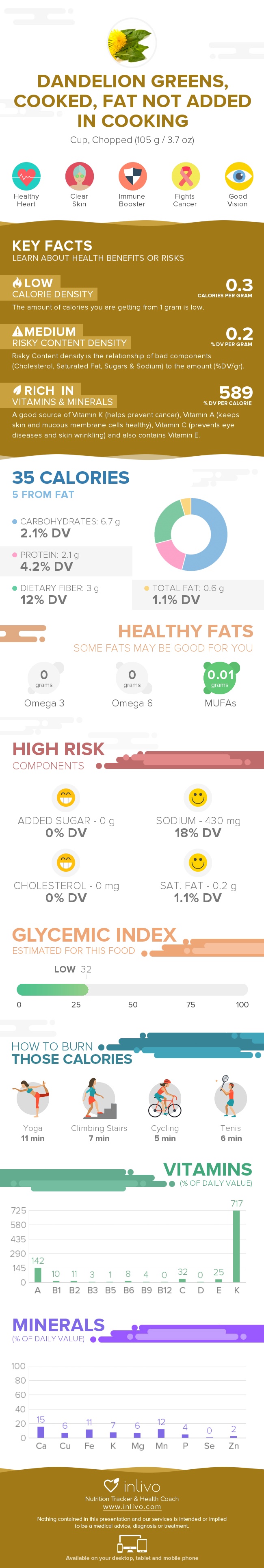Click the calcium bar in Minerals chart

(41, 1432)
